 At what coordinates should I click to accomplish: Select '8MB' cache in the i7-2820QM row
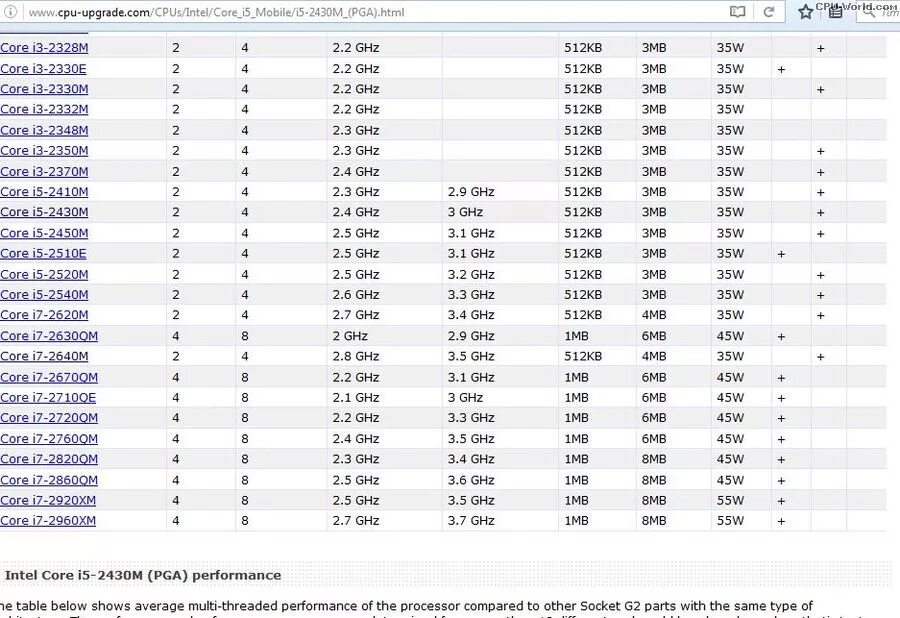tap(654, 458)
